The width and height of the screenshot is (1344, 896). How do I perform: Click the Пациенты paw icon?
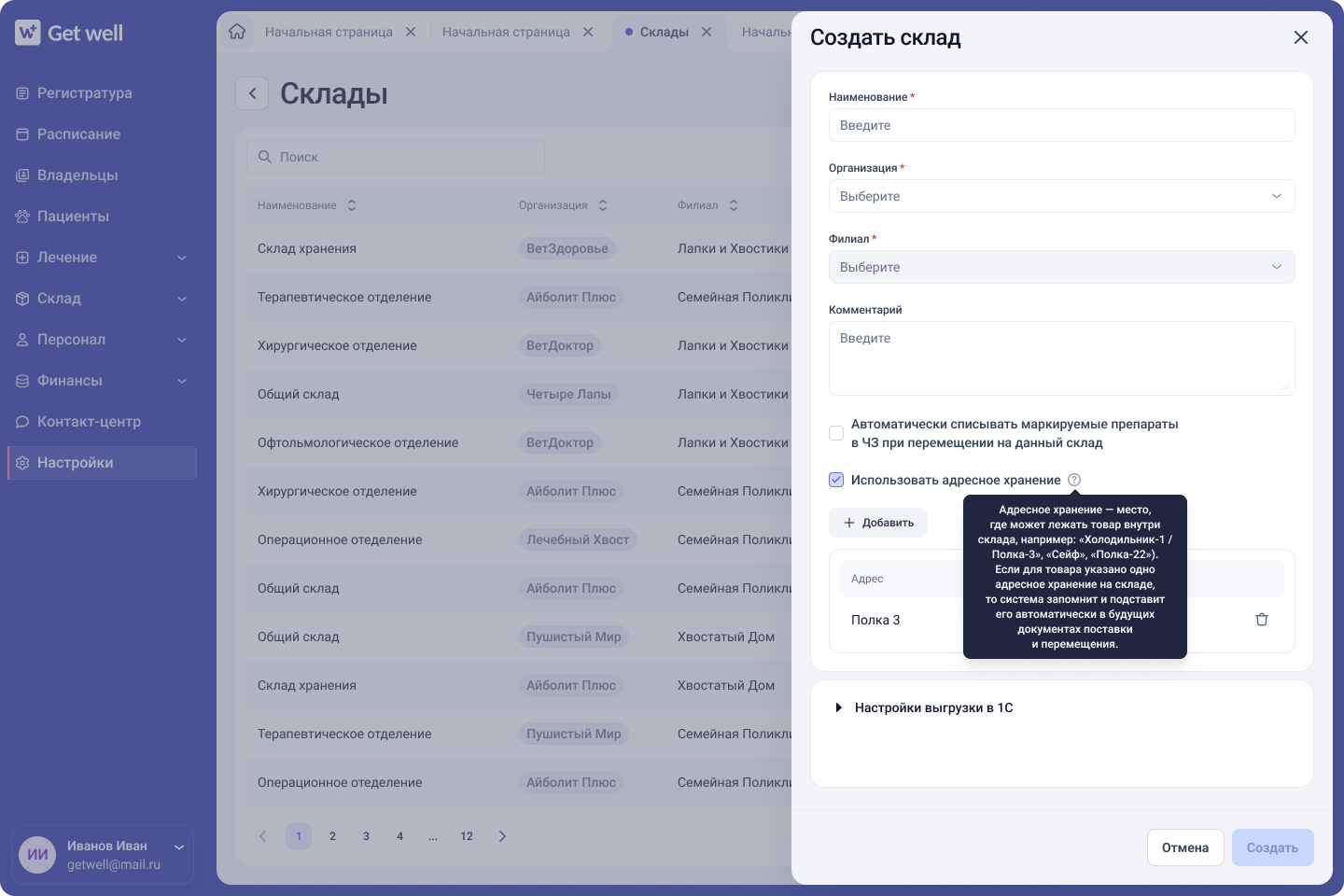(x=22, y=217)
